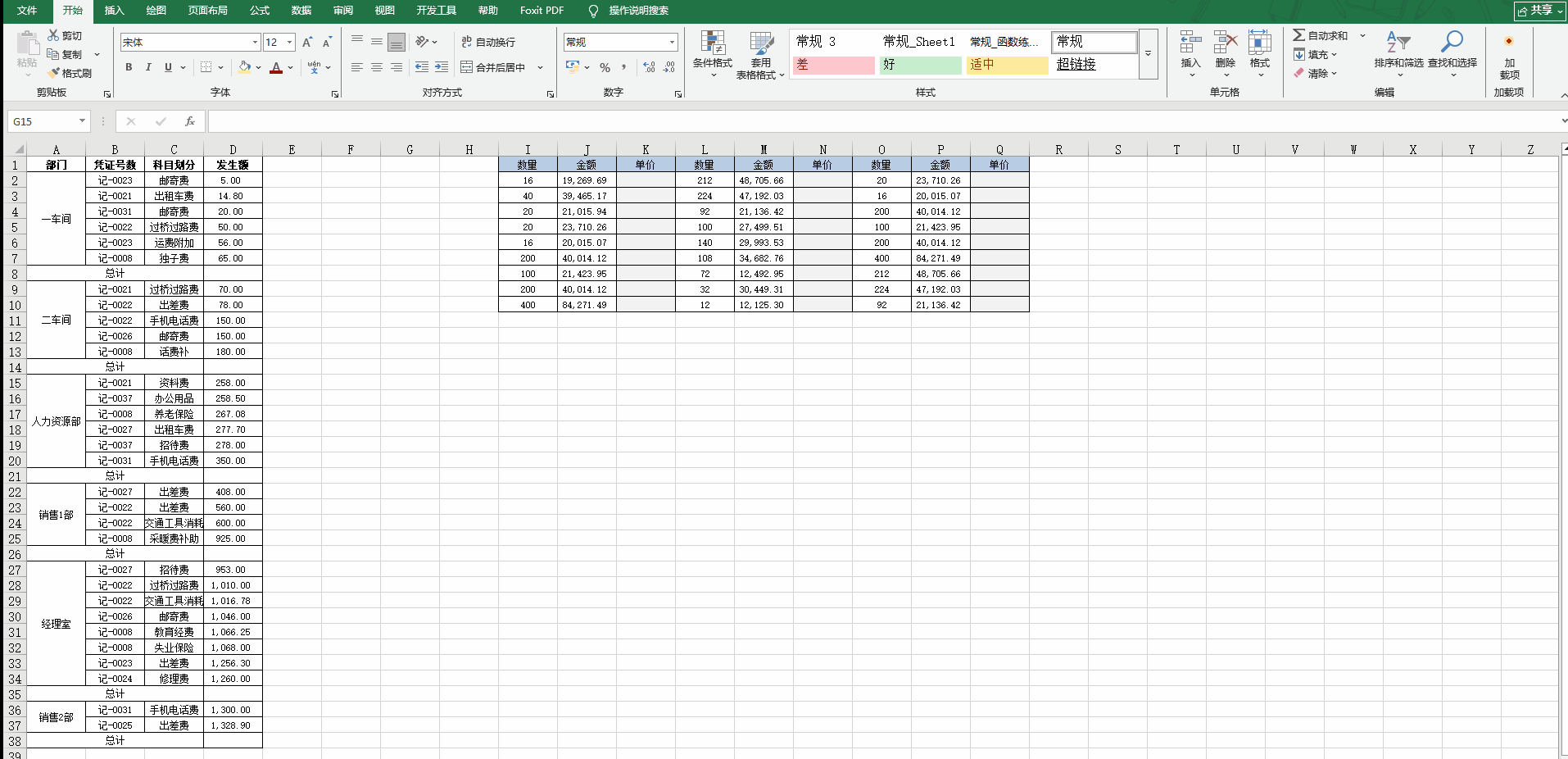Open the font name dropdown 宋体
Viewport: 1568px width, 759px height.
click(255, 42)
